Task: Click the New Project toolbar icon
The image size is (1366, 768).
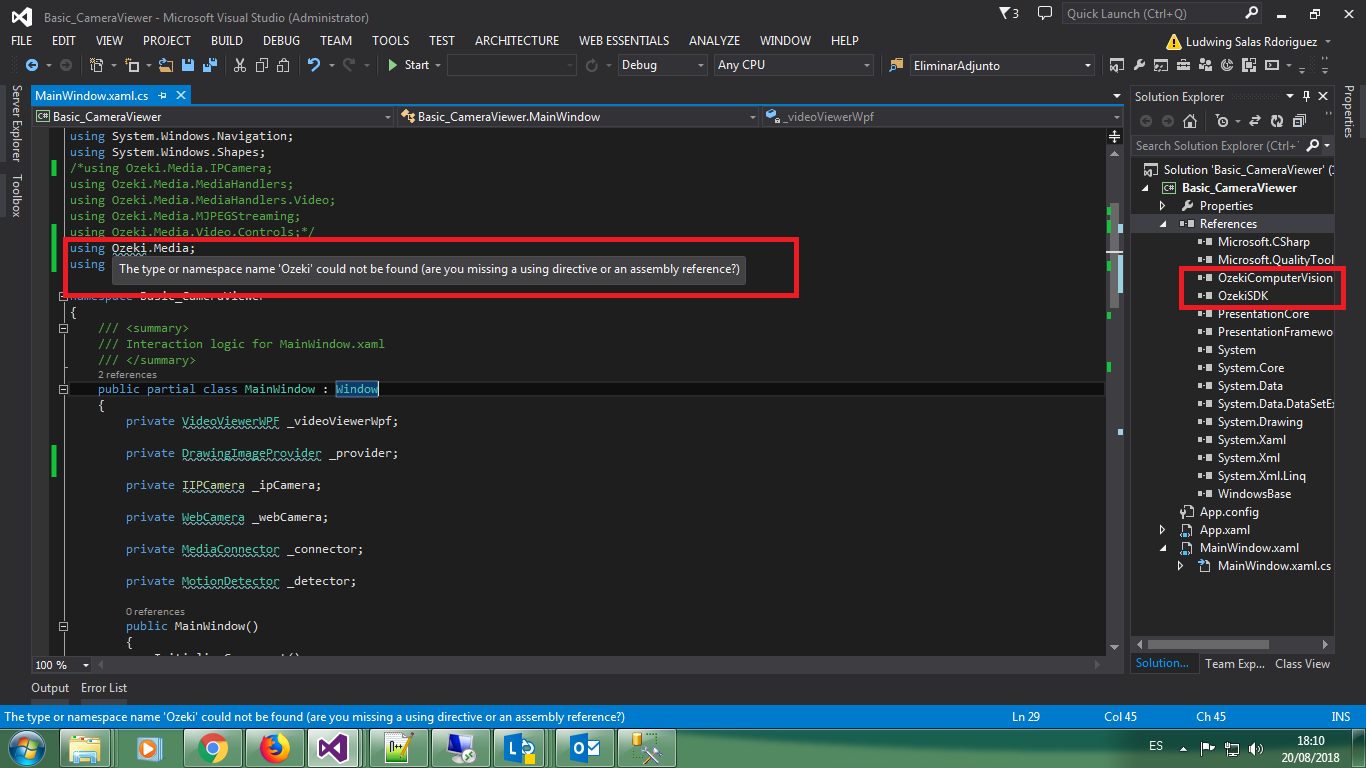Action: click(x=97, y=65)
